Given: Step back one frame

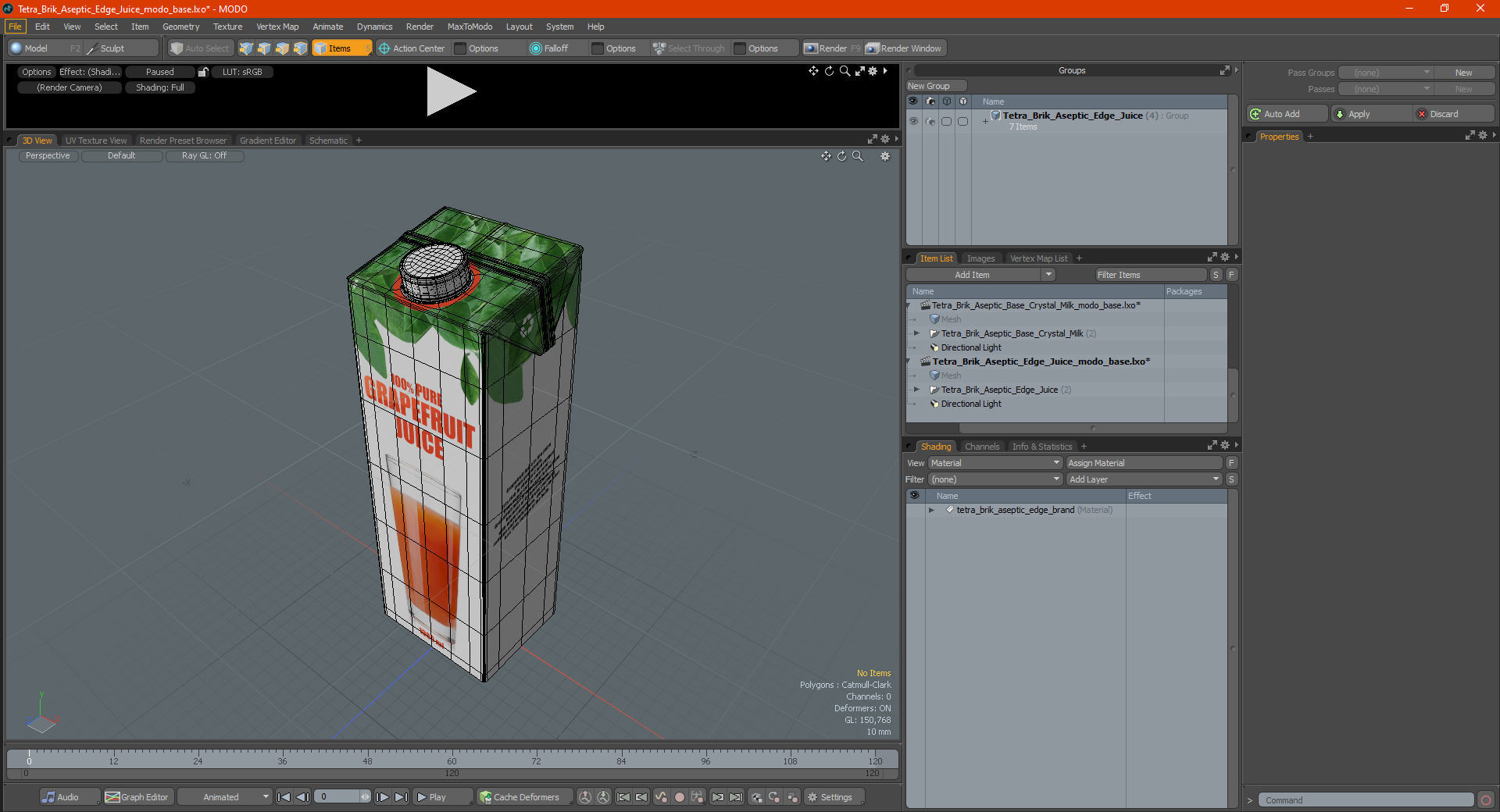Looking at the screenshot, I should [x=302, y=797].
